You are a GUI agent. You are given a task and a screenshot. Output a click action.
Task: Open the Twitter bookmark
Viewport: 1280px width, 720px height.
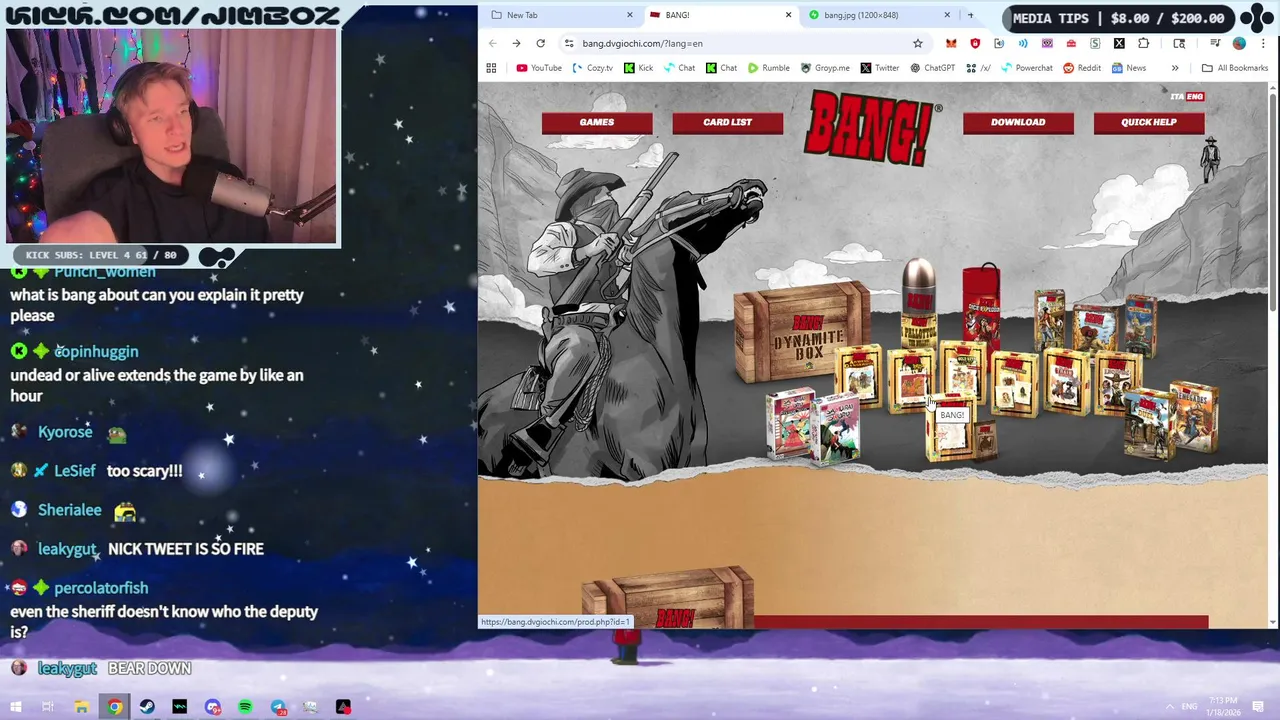[879, 68]
